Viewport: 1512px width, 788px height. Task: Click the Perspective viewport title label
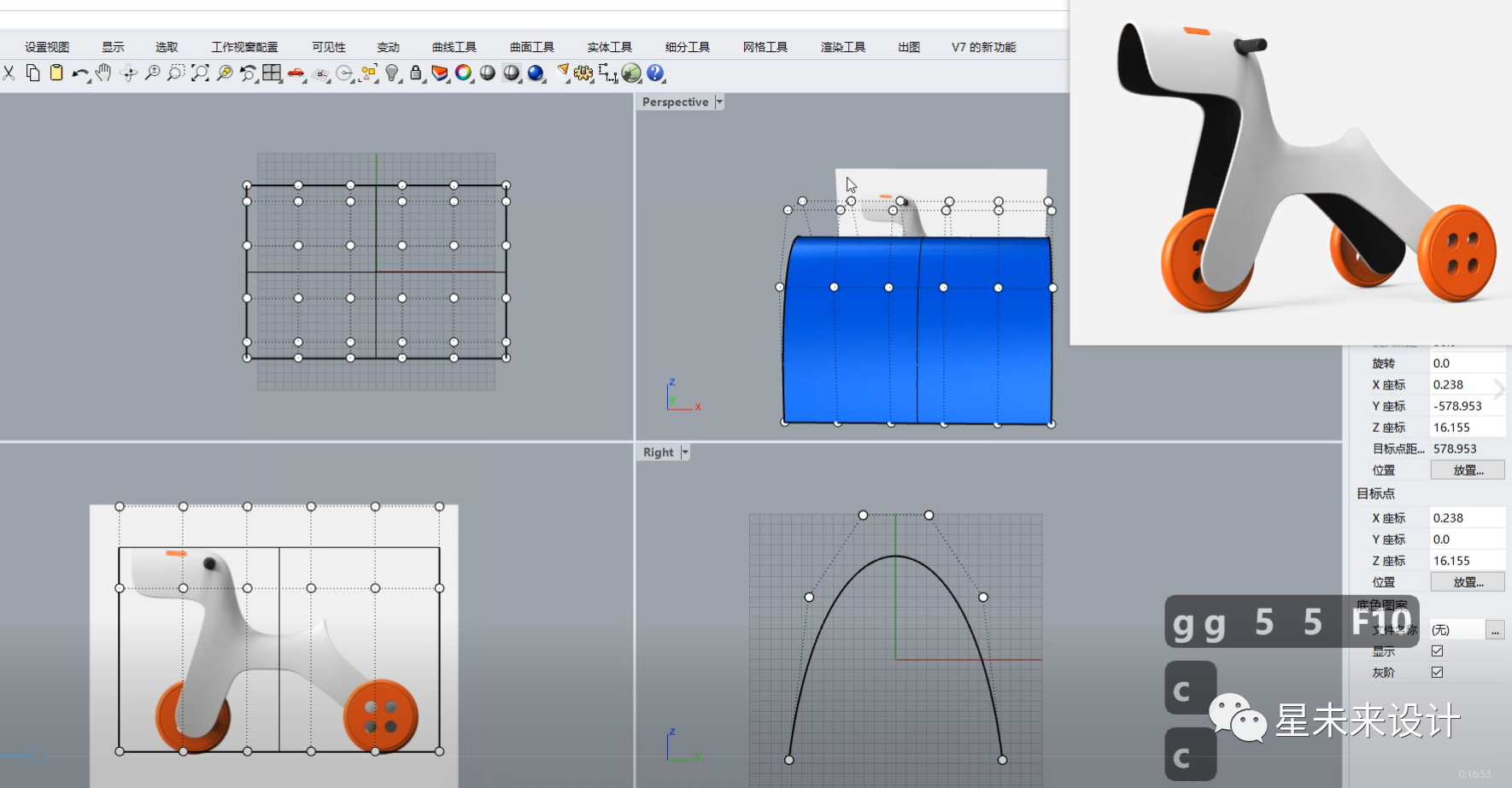[676, 102]
